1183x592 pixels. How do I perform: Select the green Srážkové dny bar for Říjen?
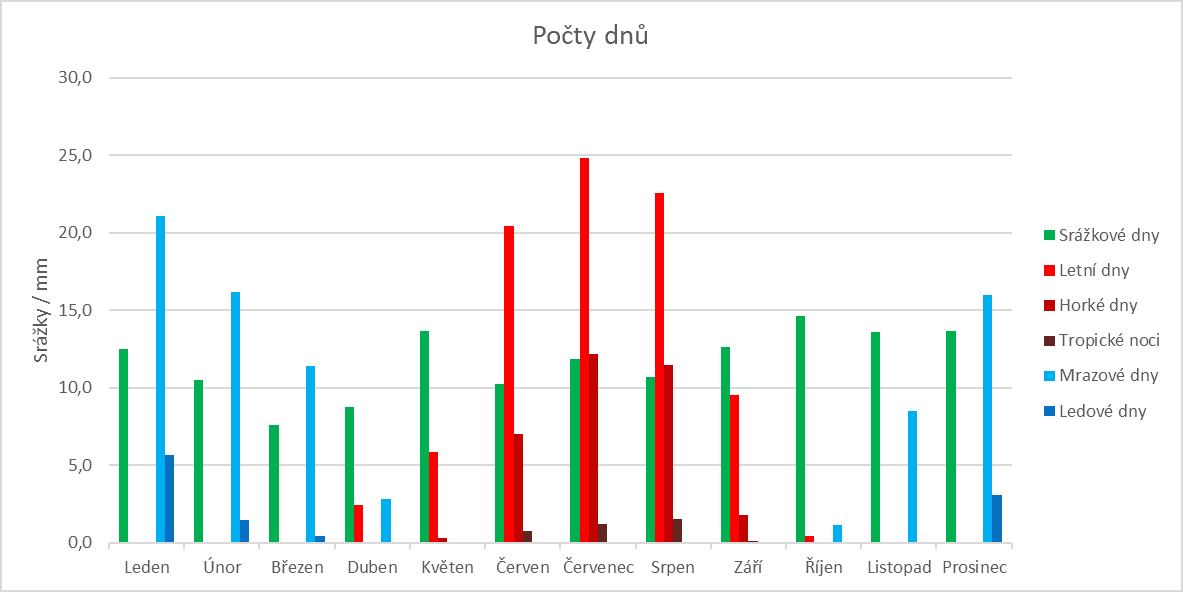[x=801, y=430]
